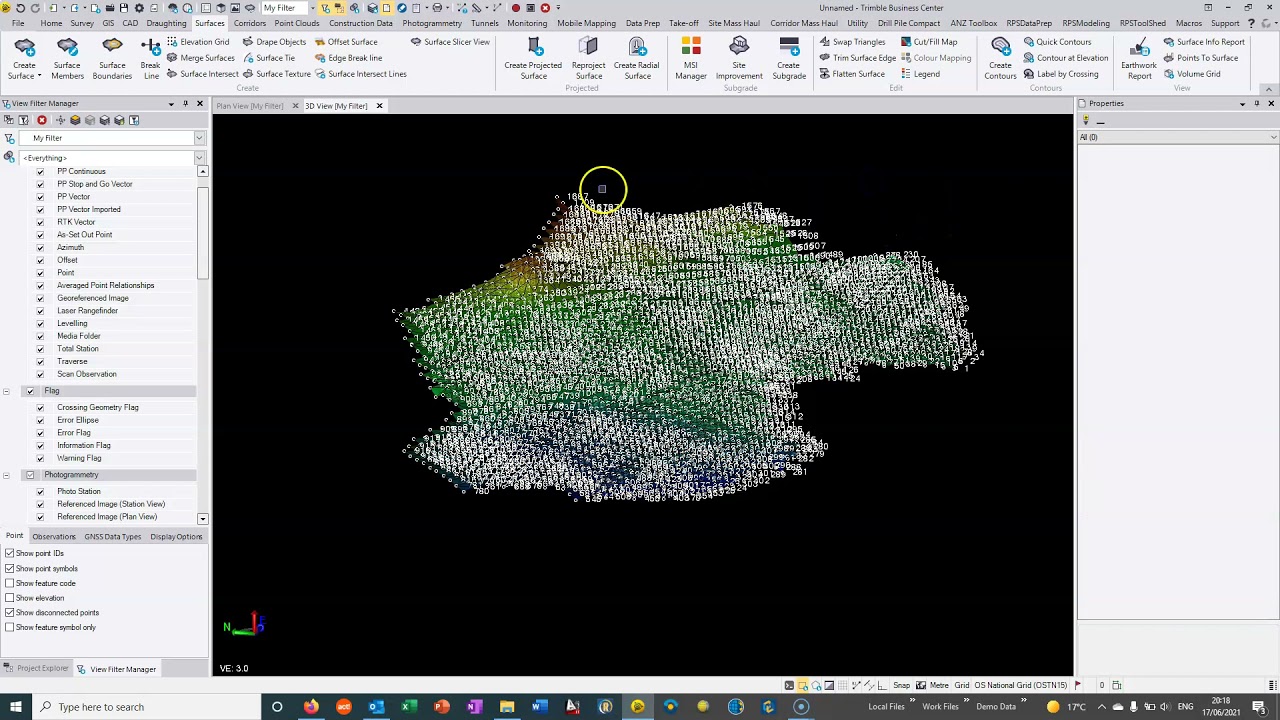Open the Reproject Surface tool
This screenshot has width=1280, height=720.
pyautogui.click(x=588, y=58)
